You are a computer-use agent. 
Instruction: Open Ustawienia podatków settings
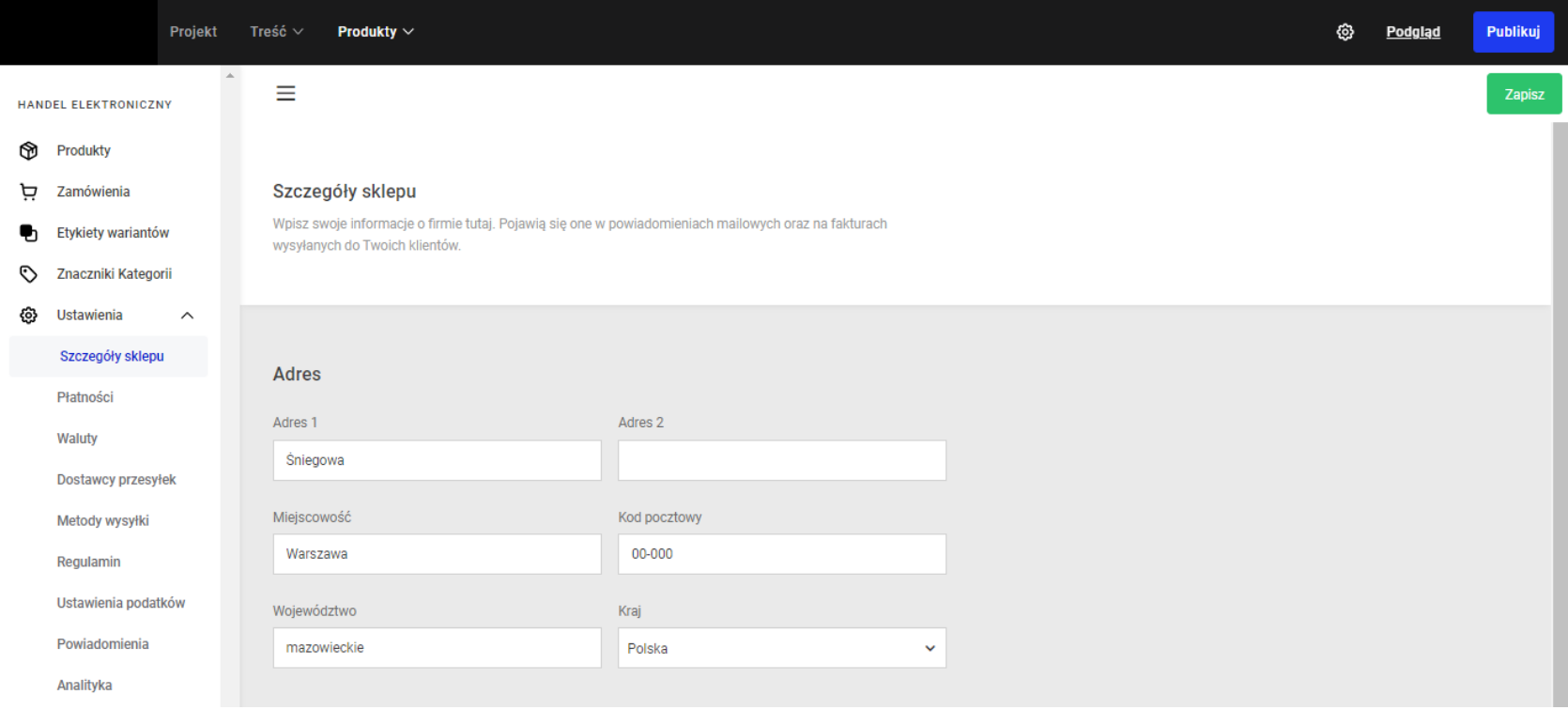[x=120, y=603]
